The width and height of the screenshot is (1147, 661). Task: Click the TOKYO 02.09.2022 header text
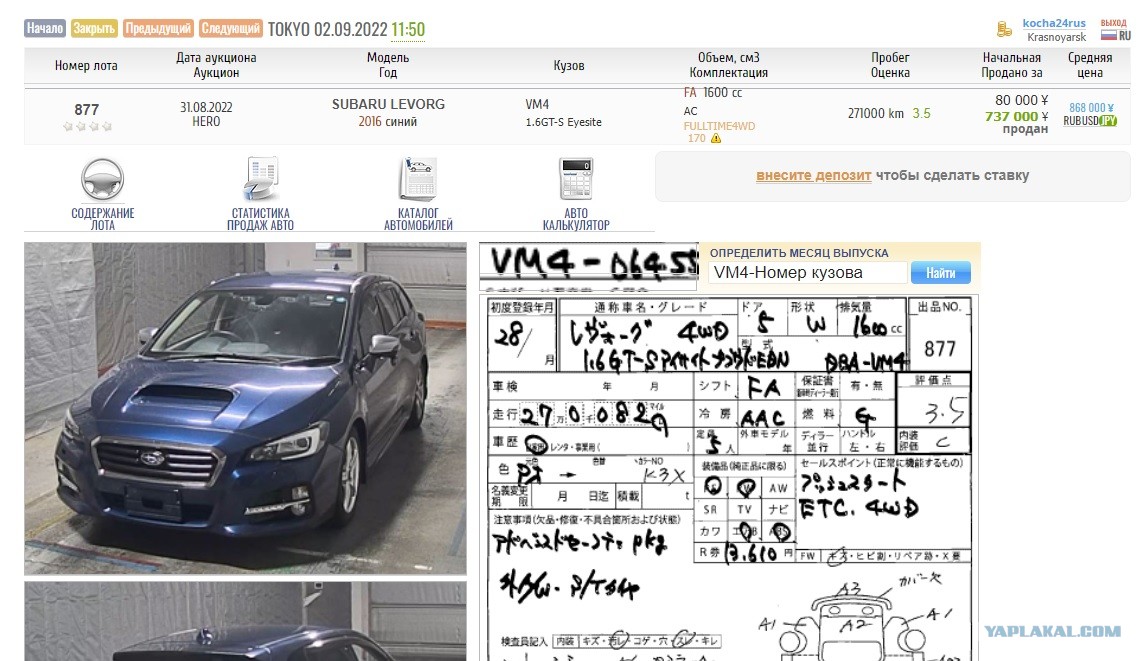[x=327, y=29]
